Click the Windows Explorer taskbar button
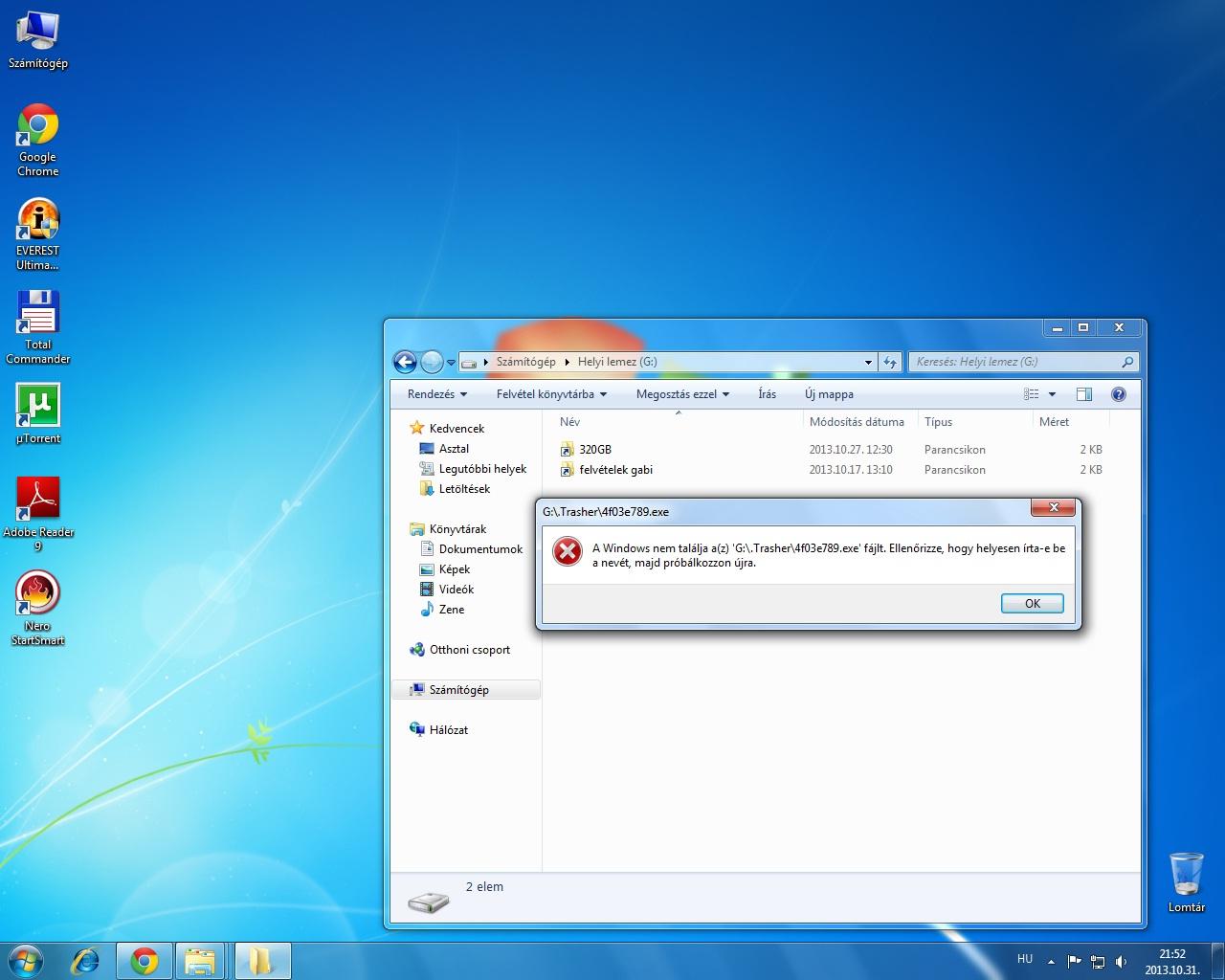1225x980 pixels. (x=200, y=961)
